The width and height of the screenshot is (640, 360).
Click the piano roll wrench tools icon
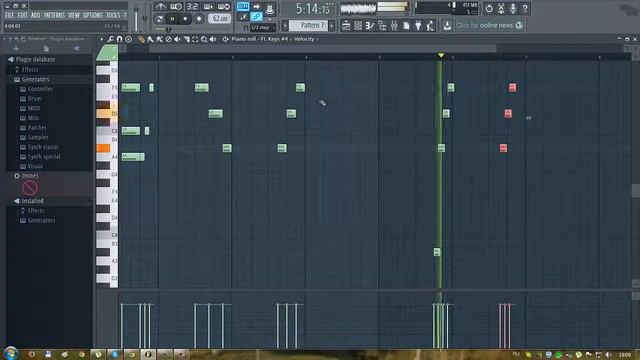tap(111, 39)
